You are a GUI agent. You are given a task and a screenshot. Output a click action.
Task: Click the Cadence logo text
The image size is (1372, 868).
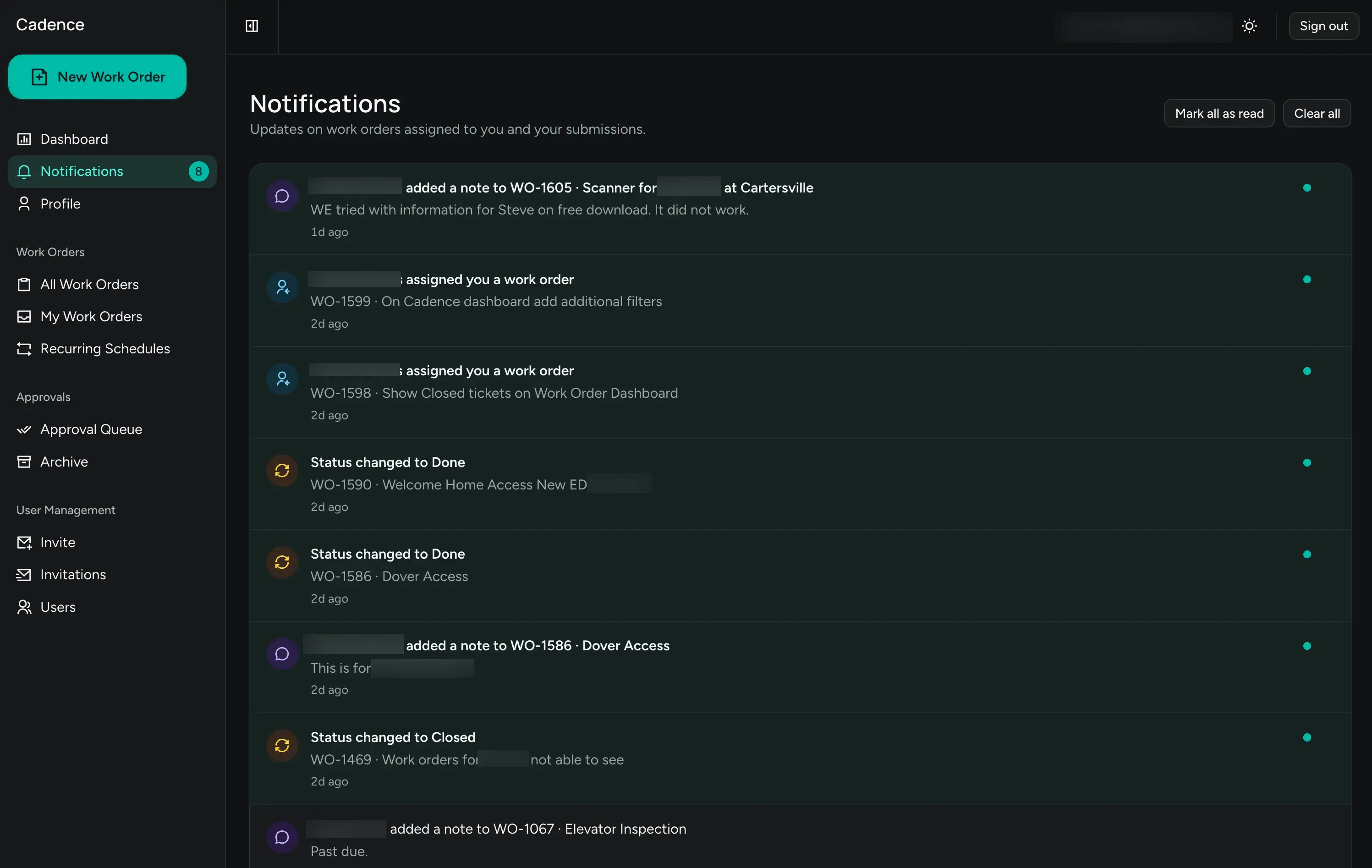tap(50, 24)
